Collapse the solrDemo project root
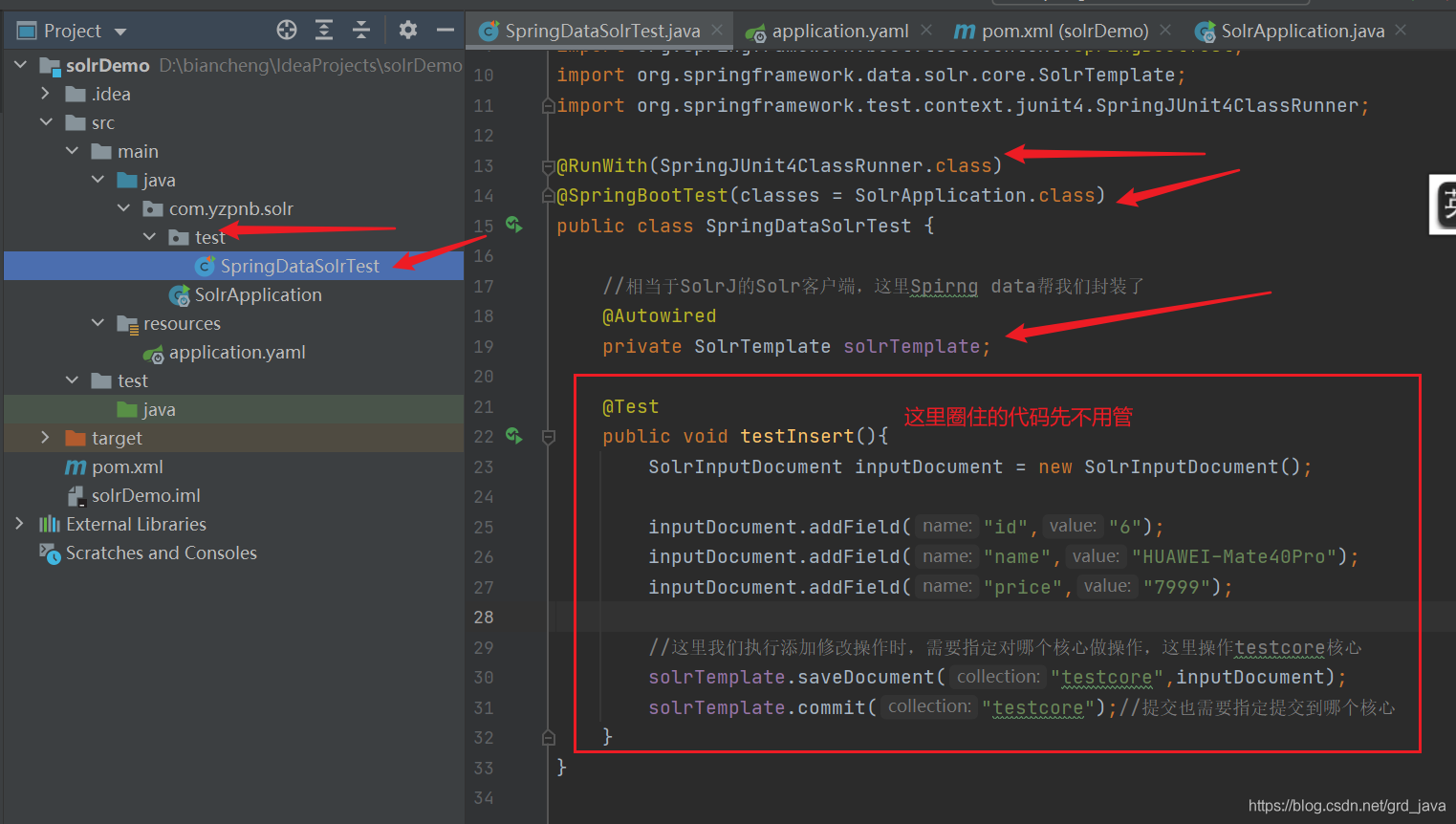This screenshot has height=824, width=1456. [x=20, y=65]
